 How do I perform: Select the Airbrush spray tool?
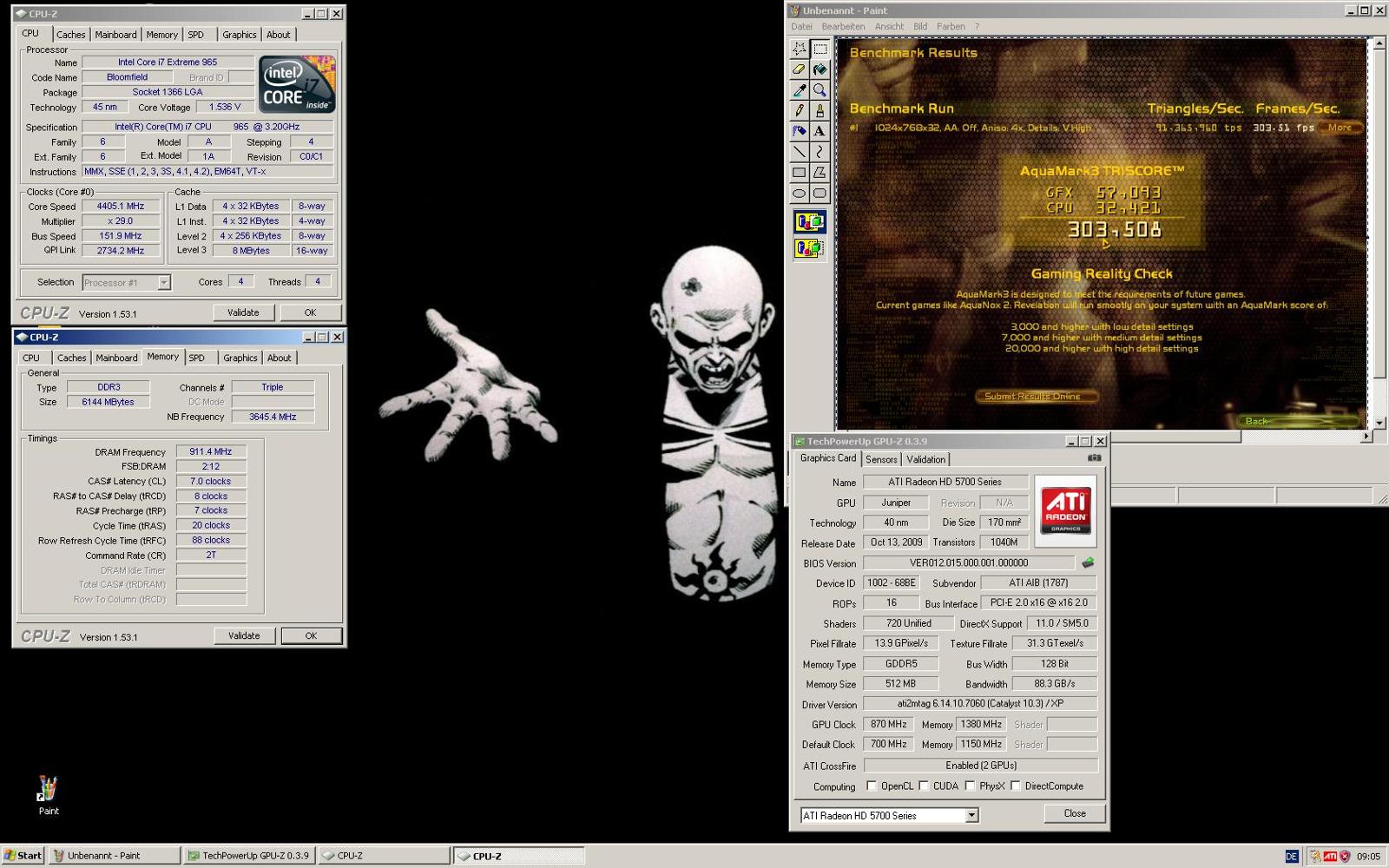tap(799, 131)
